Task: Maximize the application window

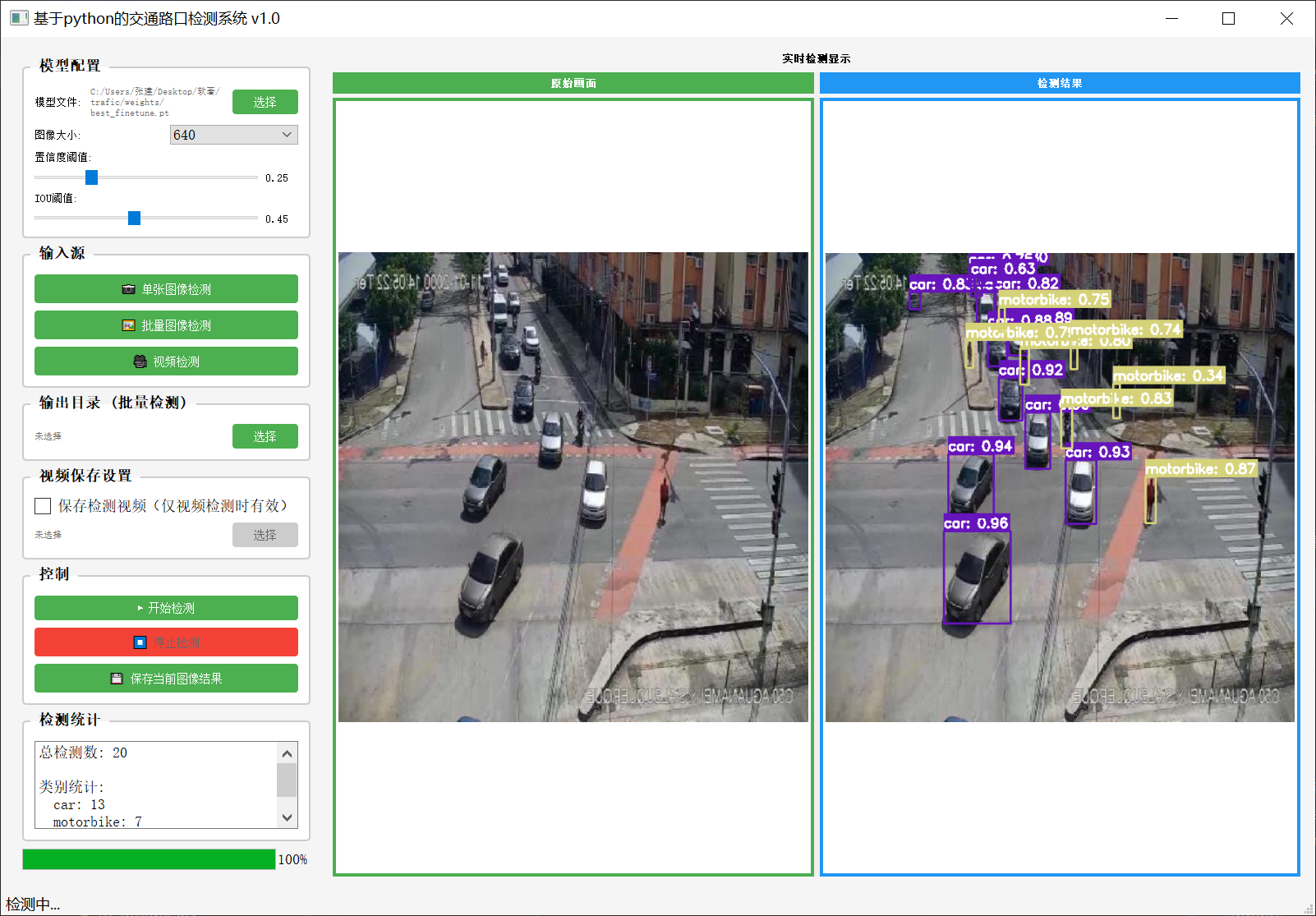Action: point(1228,18)
